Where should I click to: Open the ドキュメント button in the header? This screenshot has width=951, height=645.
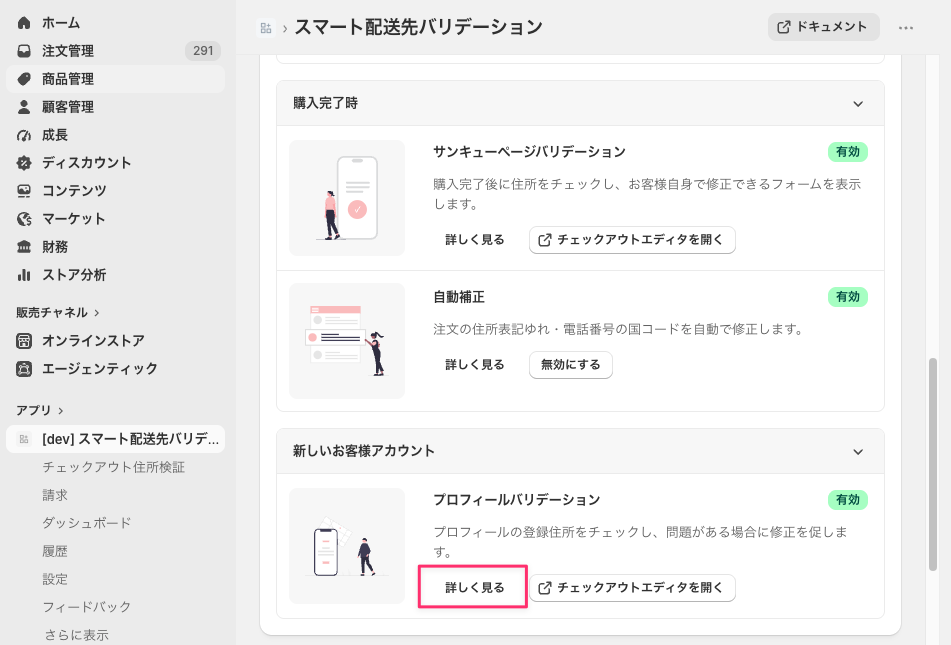click(x=823, y=27)
